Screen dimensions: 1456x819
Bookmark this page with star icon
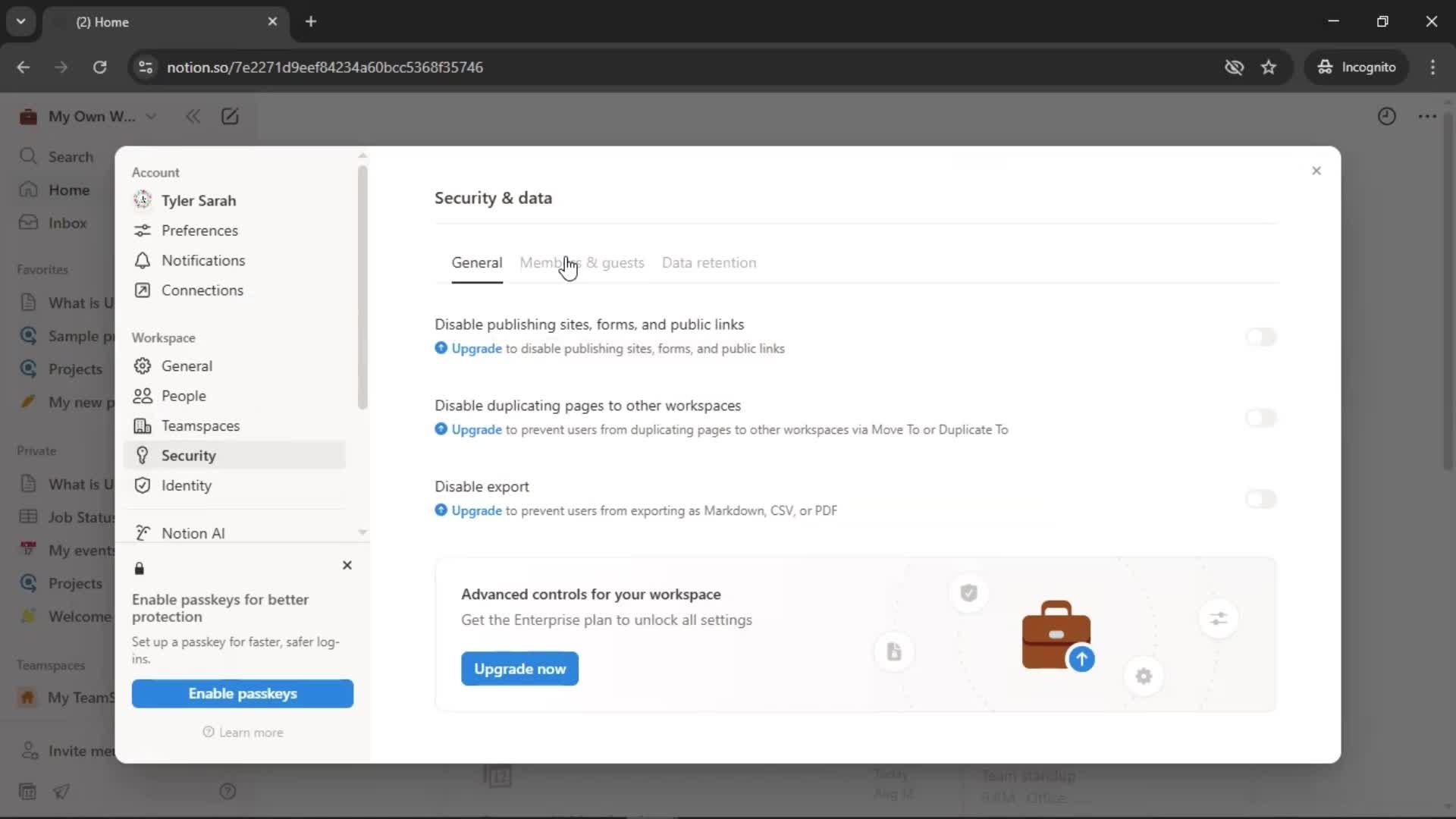(1269, 67)
